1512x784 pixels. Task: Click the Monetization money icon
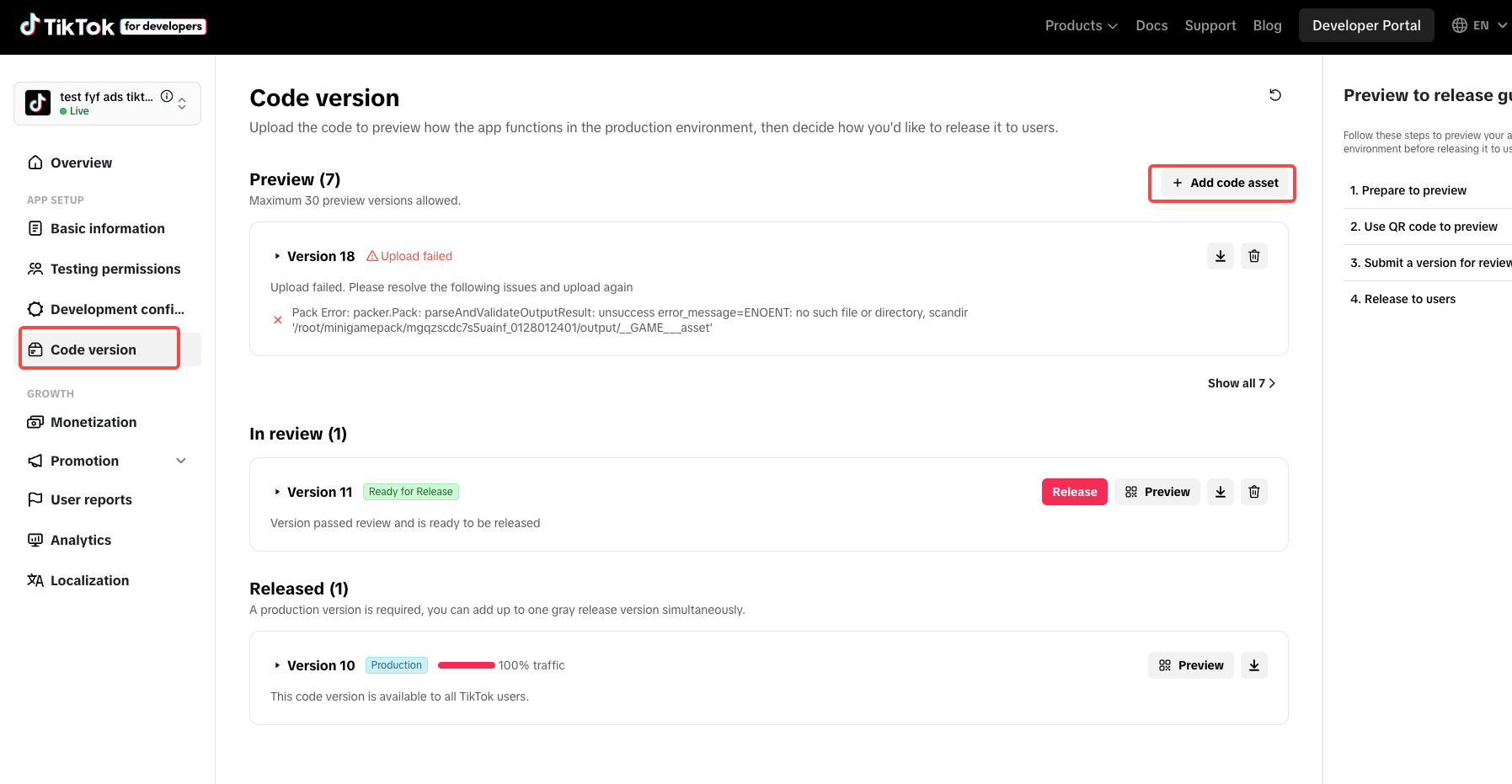[x=35, y=422]
